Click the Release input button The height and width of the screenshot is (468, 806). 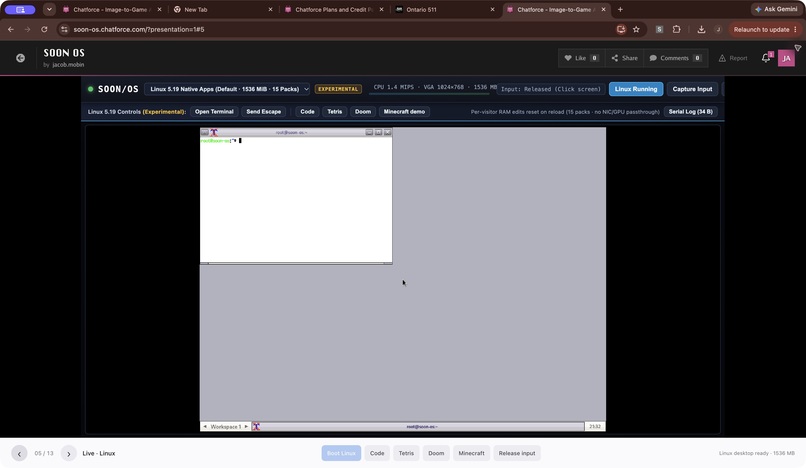517,453
